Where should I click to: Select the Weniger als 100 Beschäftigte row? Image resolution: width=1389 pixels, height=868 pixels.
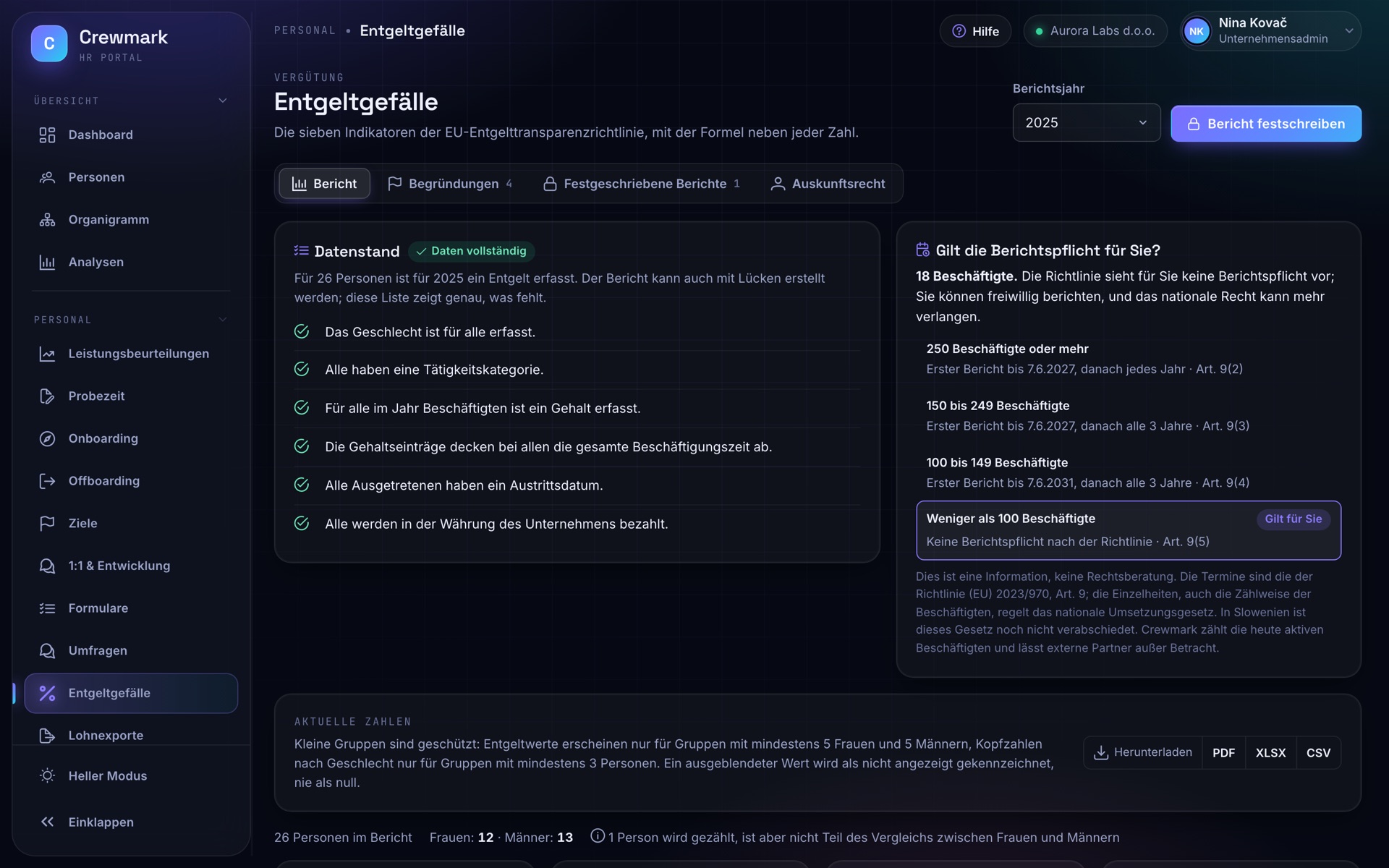pos(1129,530)
